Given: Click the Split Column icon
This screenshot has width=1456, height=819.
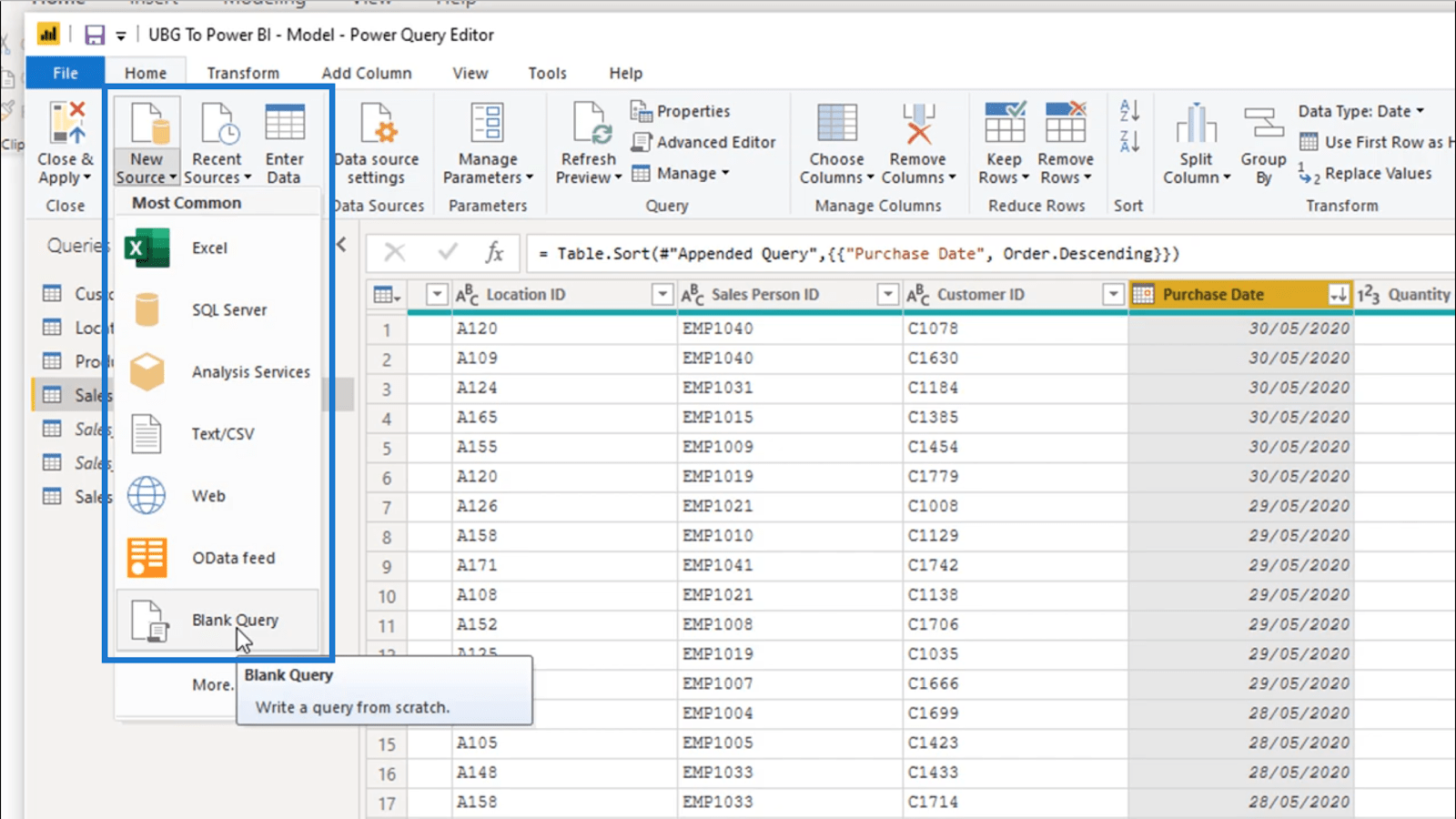Looking at the screenshot, I should [1196, 124].
